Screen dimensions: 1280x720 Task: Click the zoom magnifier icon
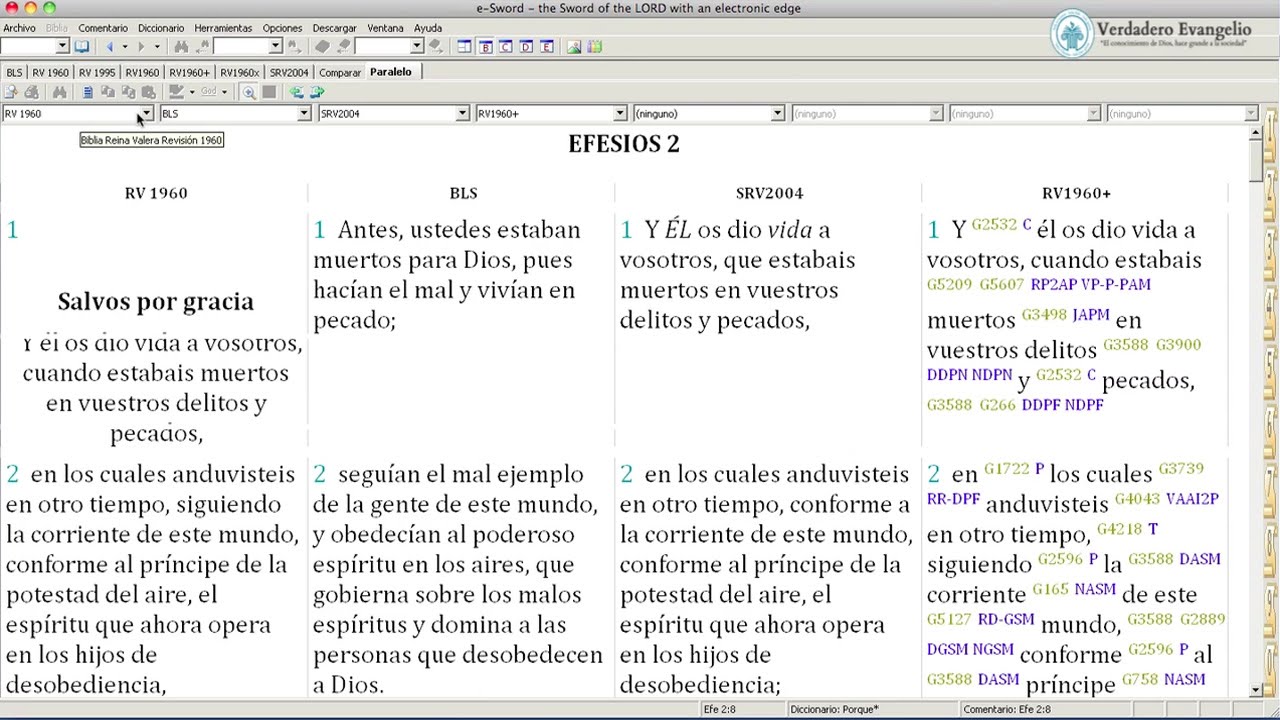[248, 92]
